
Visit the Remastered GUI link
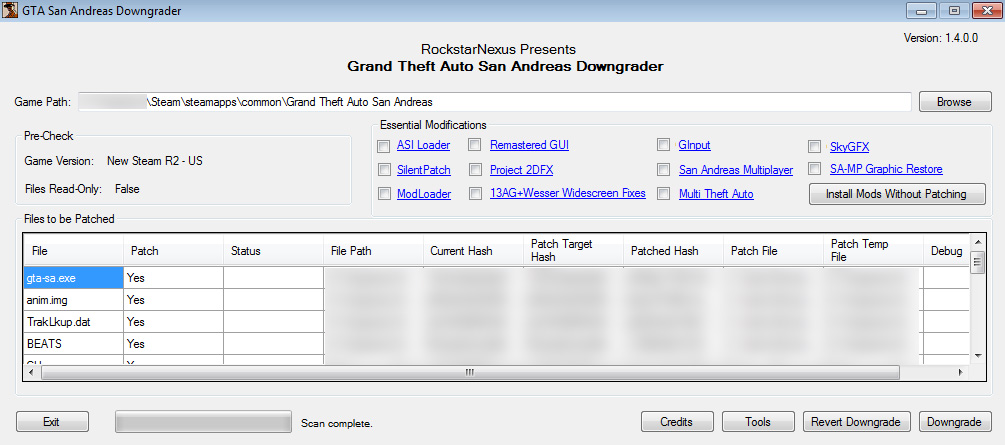click(529, 145)
